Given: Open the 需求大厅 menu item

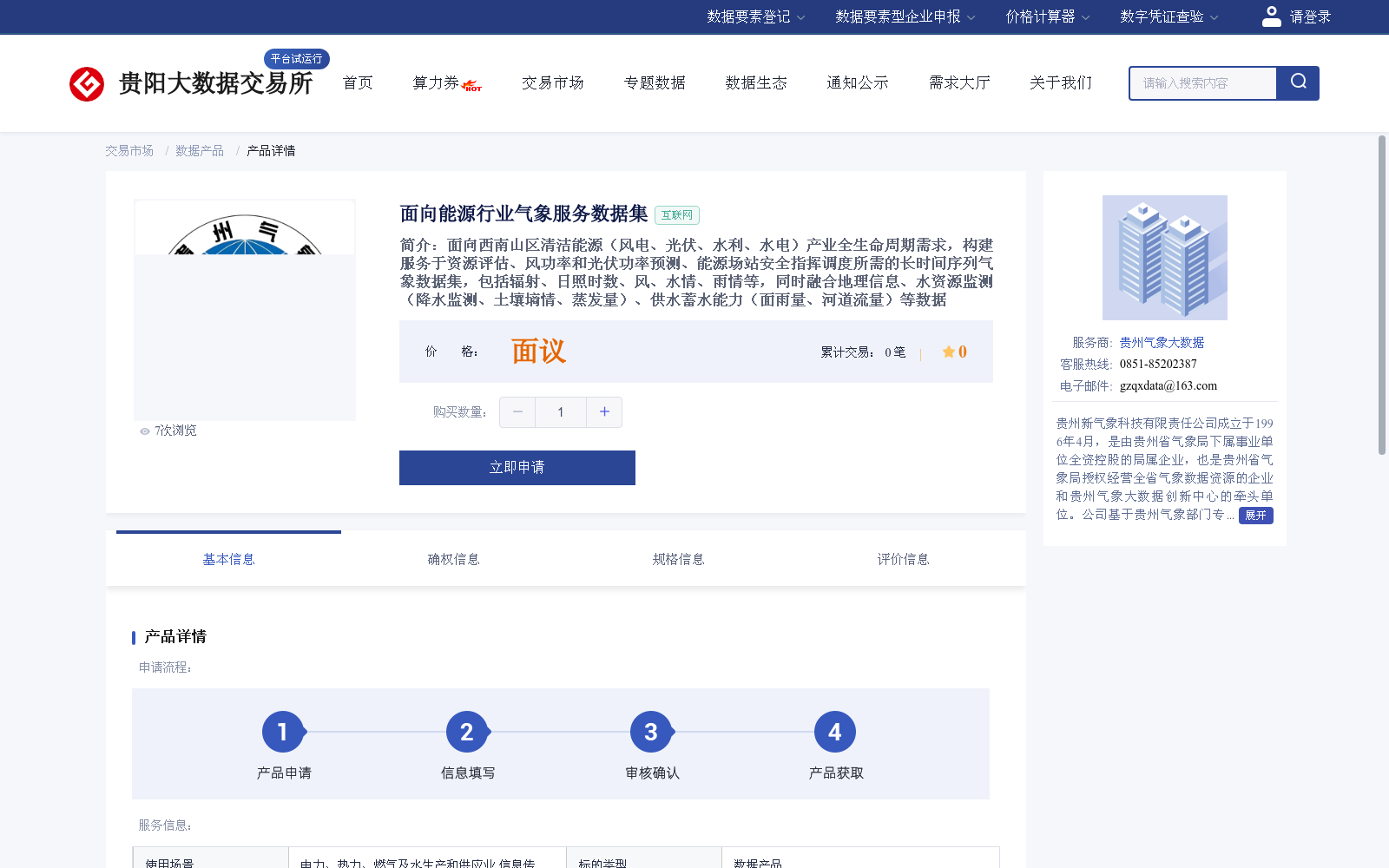Looking at the screenshot, I should pos(959,82).
